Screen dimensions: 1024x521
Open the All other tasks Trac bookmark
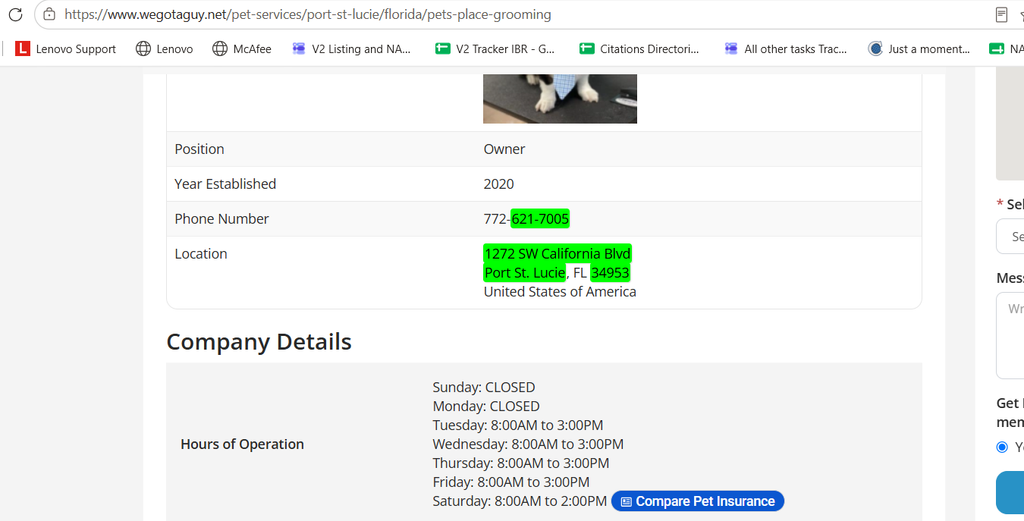[786, 48]
